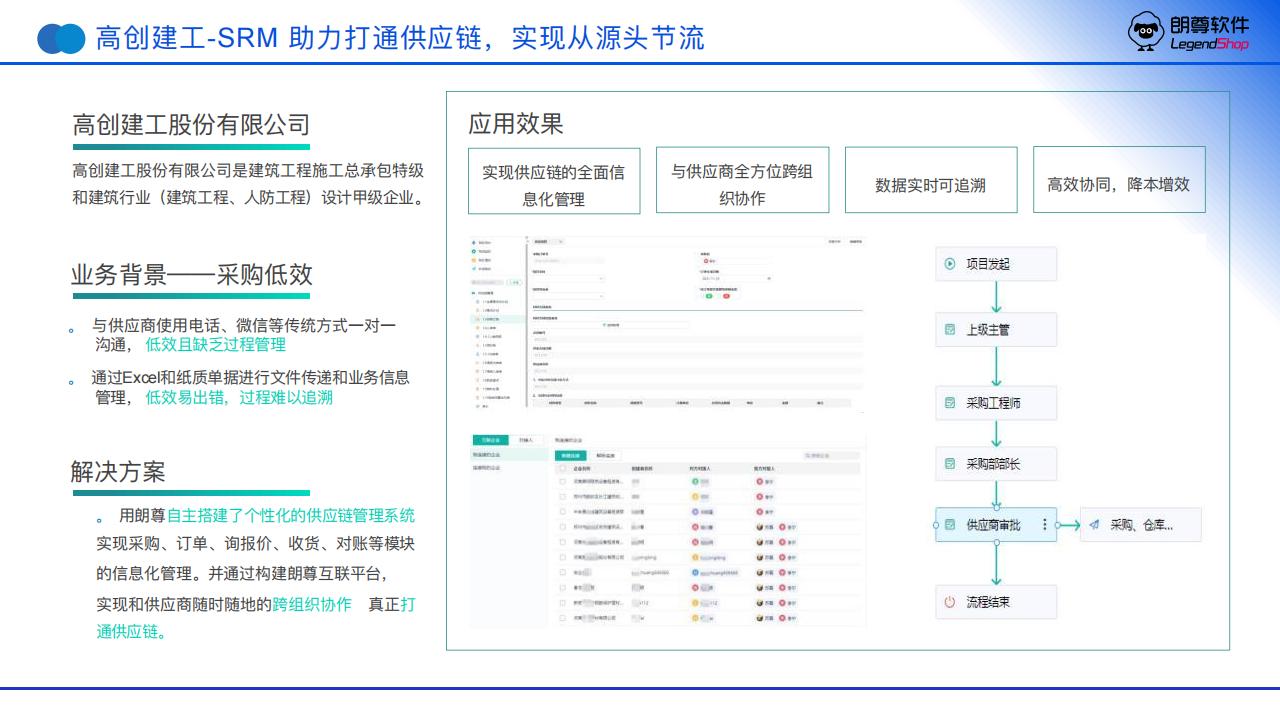Viewport: 1280px width, 720px height.
Task: Click the two blue overlapping circles icon
Action: click(x=61, y=38)
